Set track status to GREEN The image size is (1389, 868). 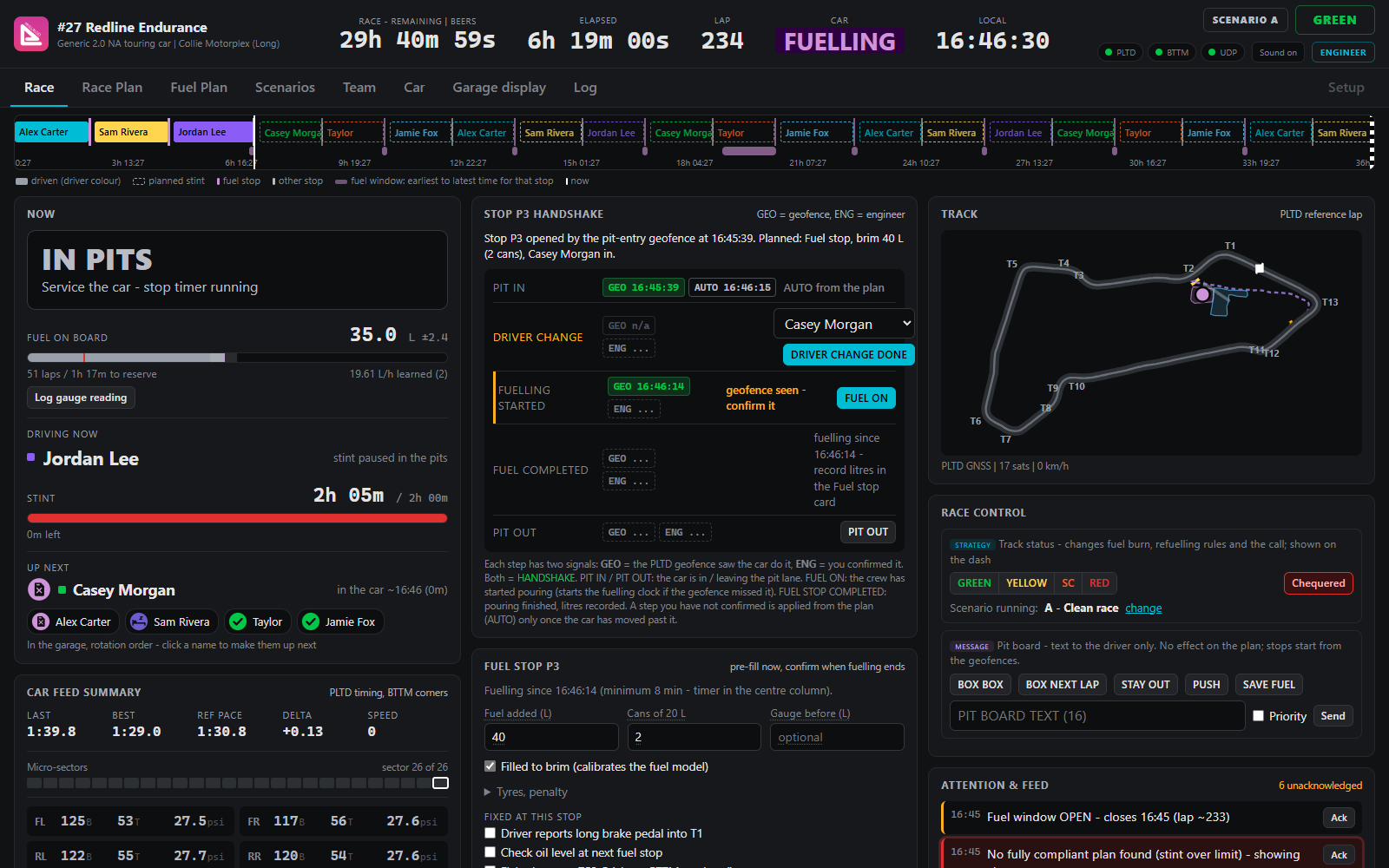coord(974,583)
